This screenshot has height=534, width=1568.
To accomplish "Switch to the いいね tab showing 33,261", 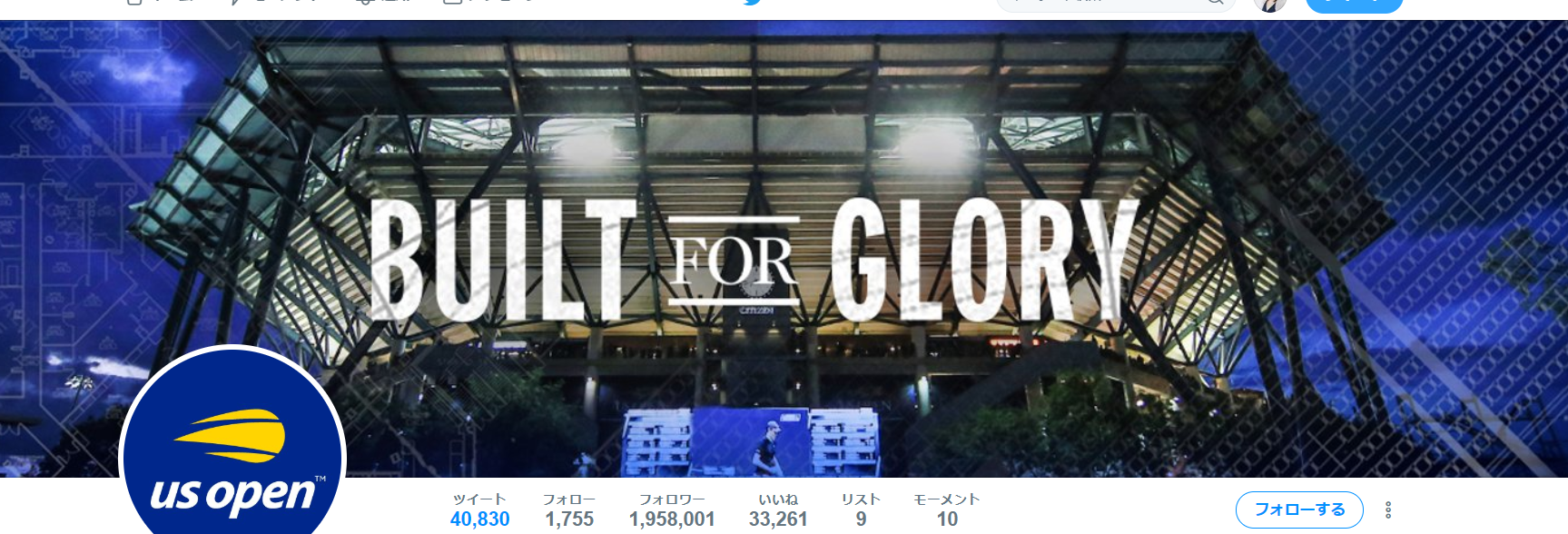I will click(x=778, y=510).
